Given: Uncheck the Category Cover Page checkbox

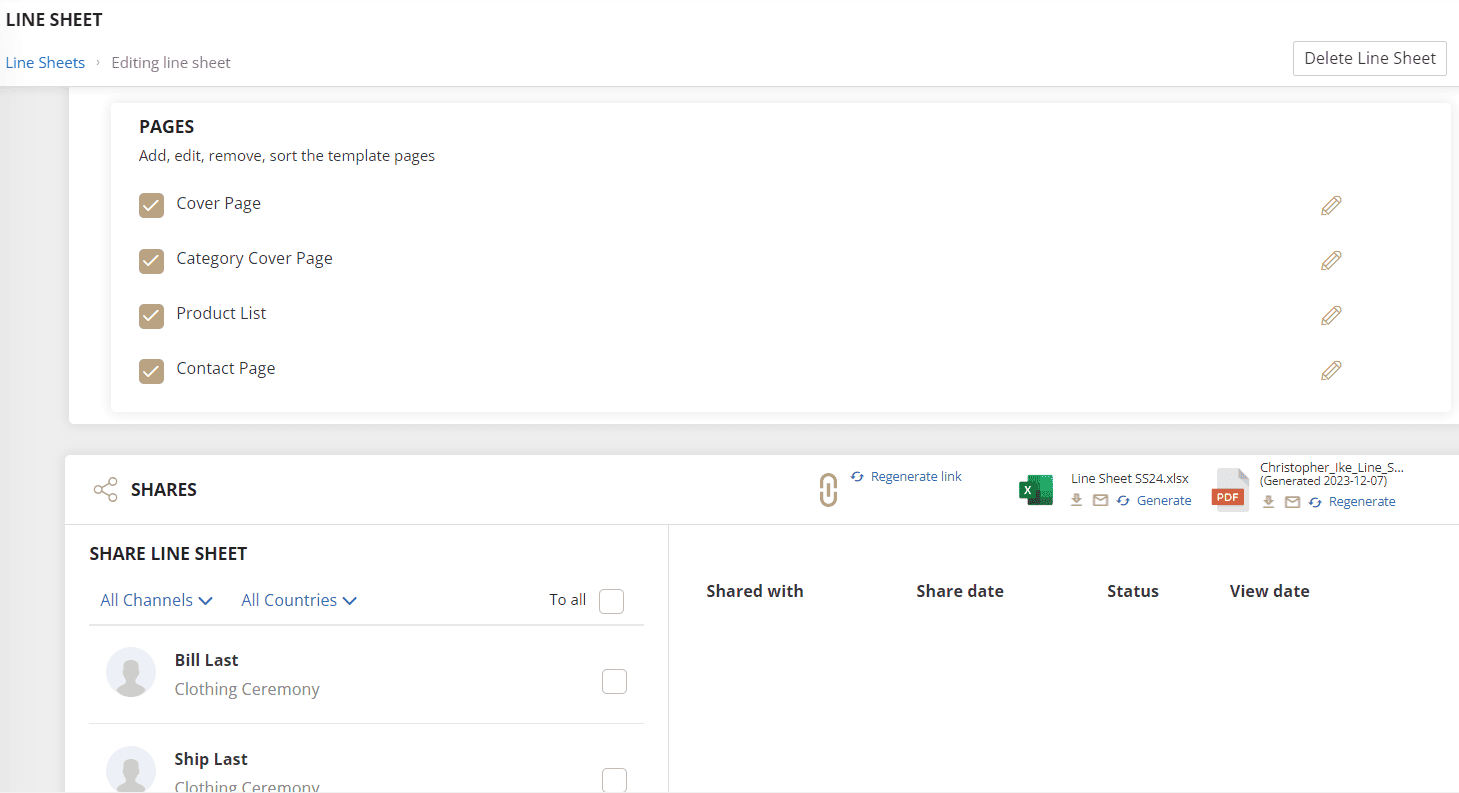Looking at the screenshot, I should pyautogui.click(x=151, y=260).
